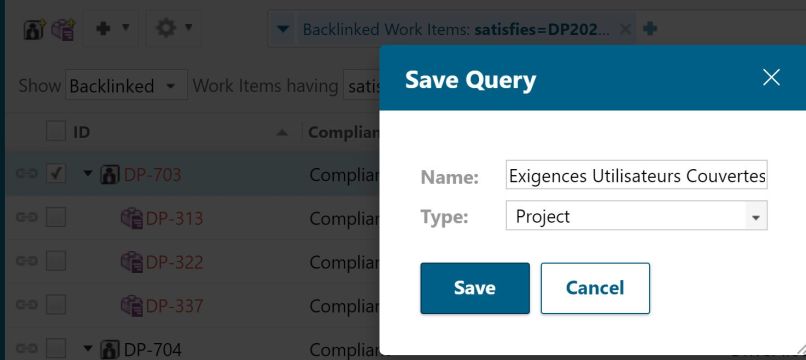The width and height of the screenshot is (806, 360).
Task: Uncheck the DP-703 row checkbox
Action: tap(56, 174)
